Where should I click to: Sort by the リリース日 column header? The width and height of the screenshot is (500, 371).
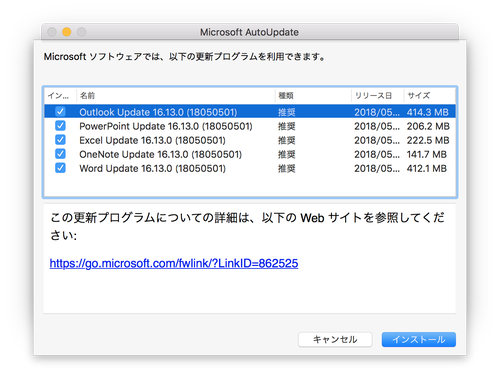378,96
